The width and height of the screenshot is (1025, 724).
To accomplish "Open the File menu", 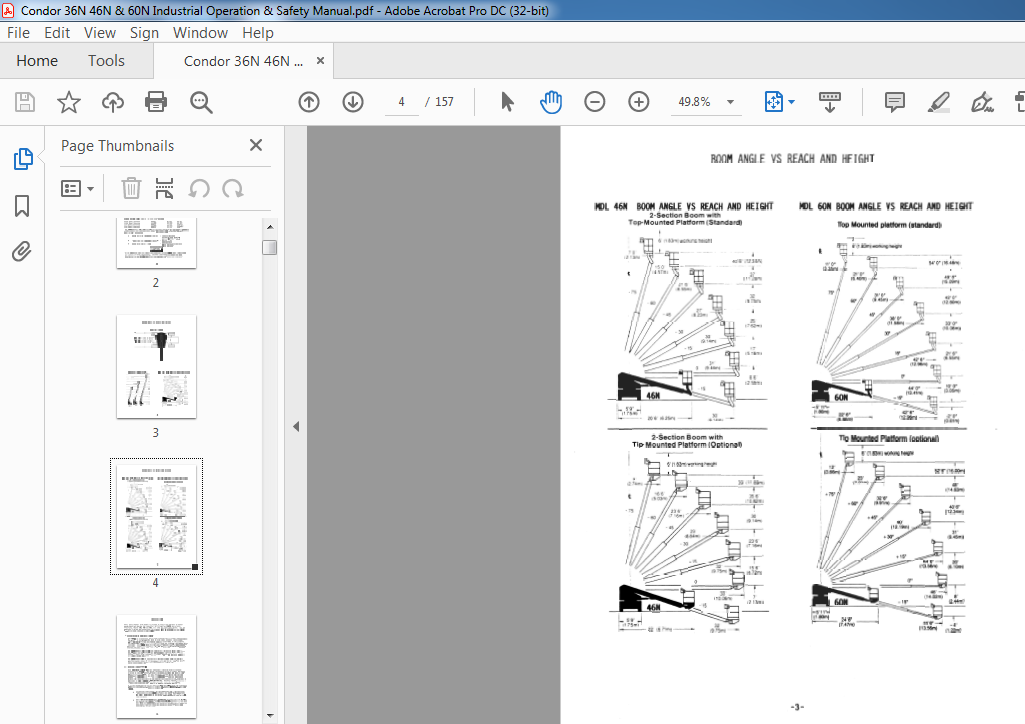I will (18, 33).
